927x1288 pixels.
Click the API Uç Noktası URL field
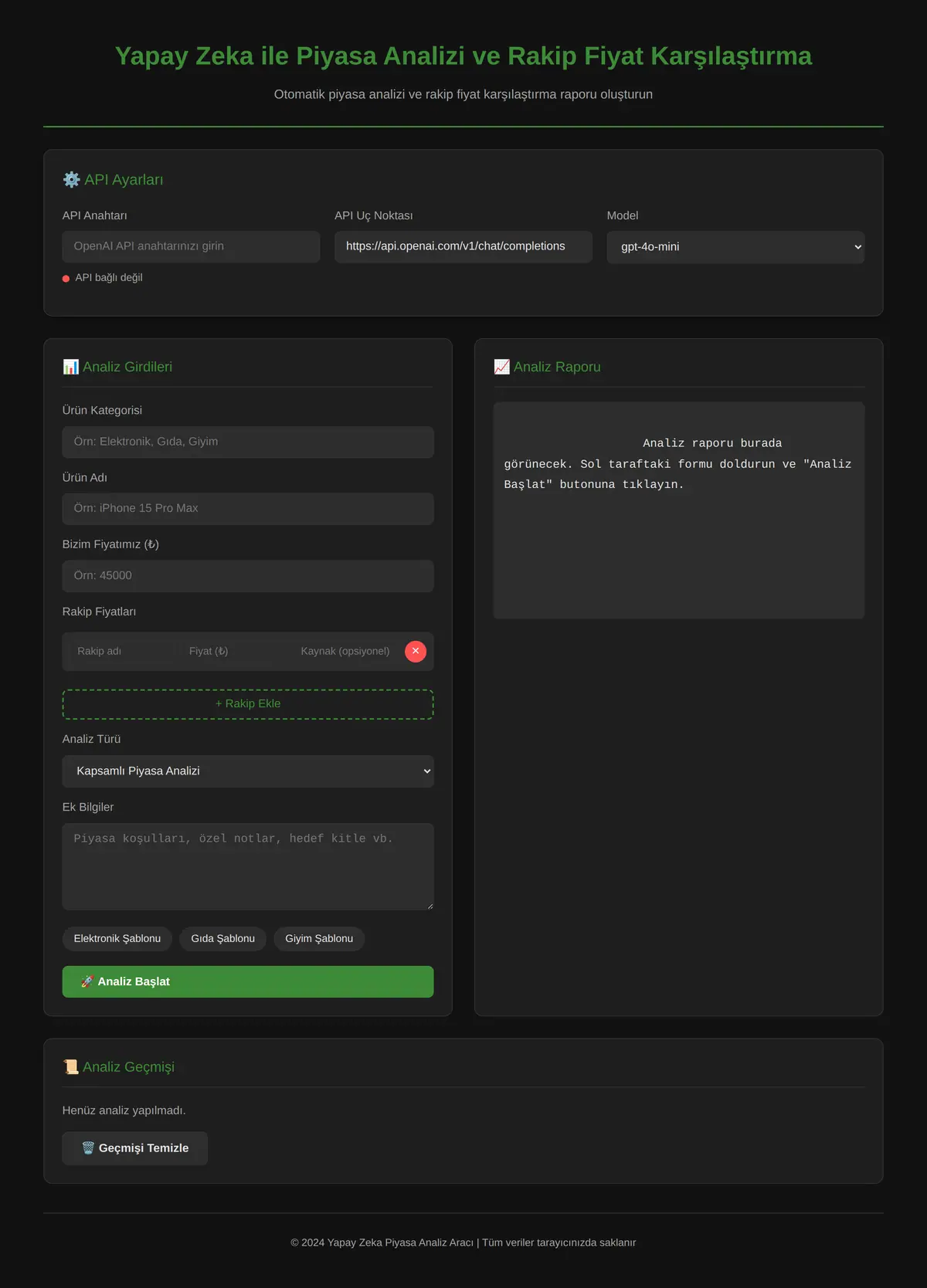tap(463, 246)
